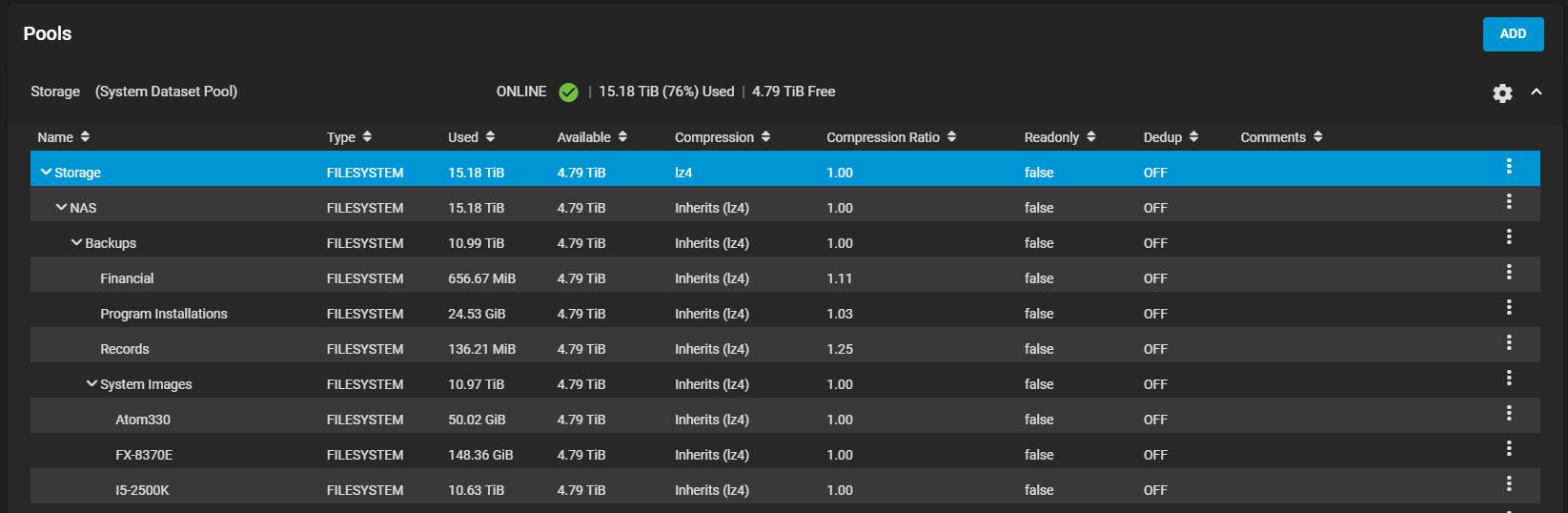Collapse the NAS dataset node
The height and width of the screenshot is (513, 1568).
pyautogui.click(x=61, y=208)
